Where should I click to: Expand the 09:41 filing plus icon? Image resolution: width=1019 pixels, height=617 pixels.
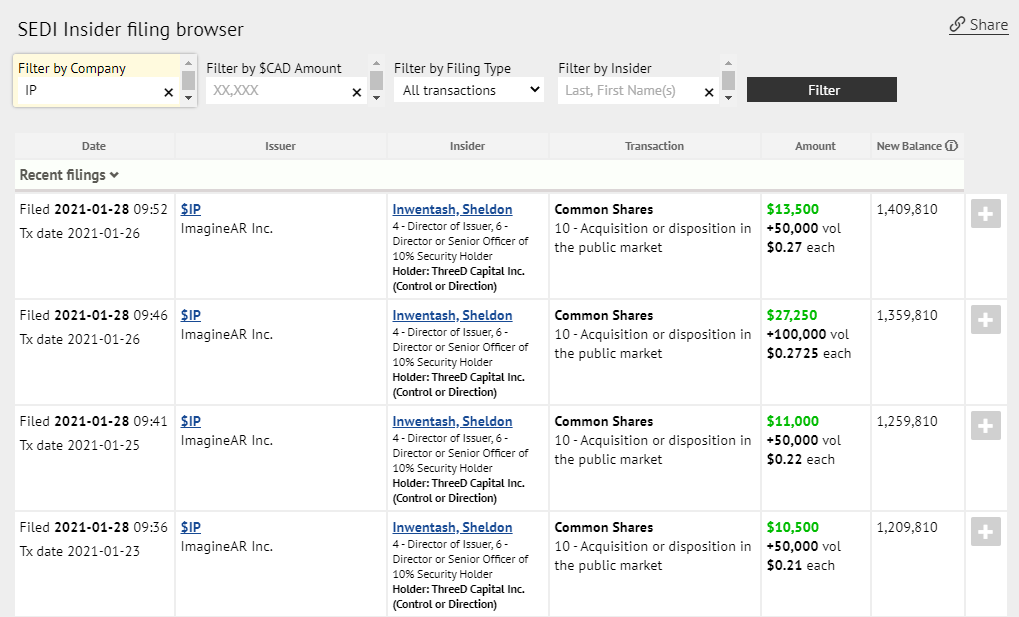[x=985, y=426]
